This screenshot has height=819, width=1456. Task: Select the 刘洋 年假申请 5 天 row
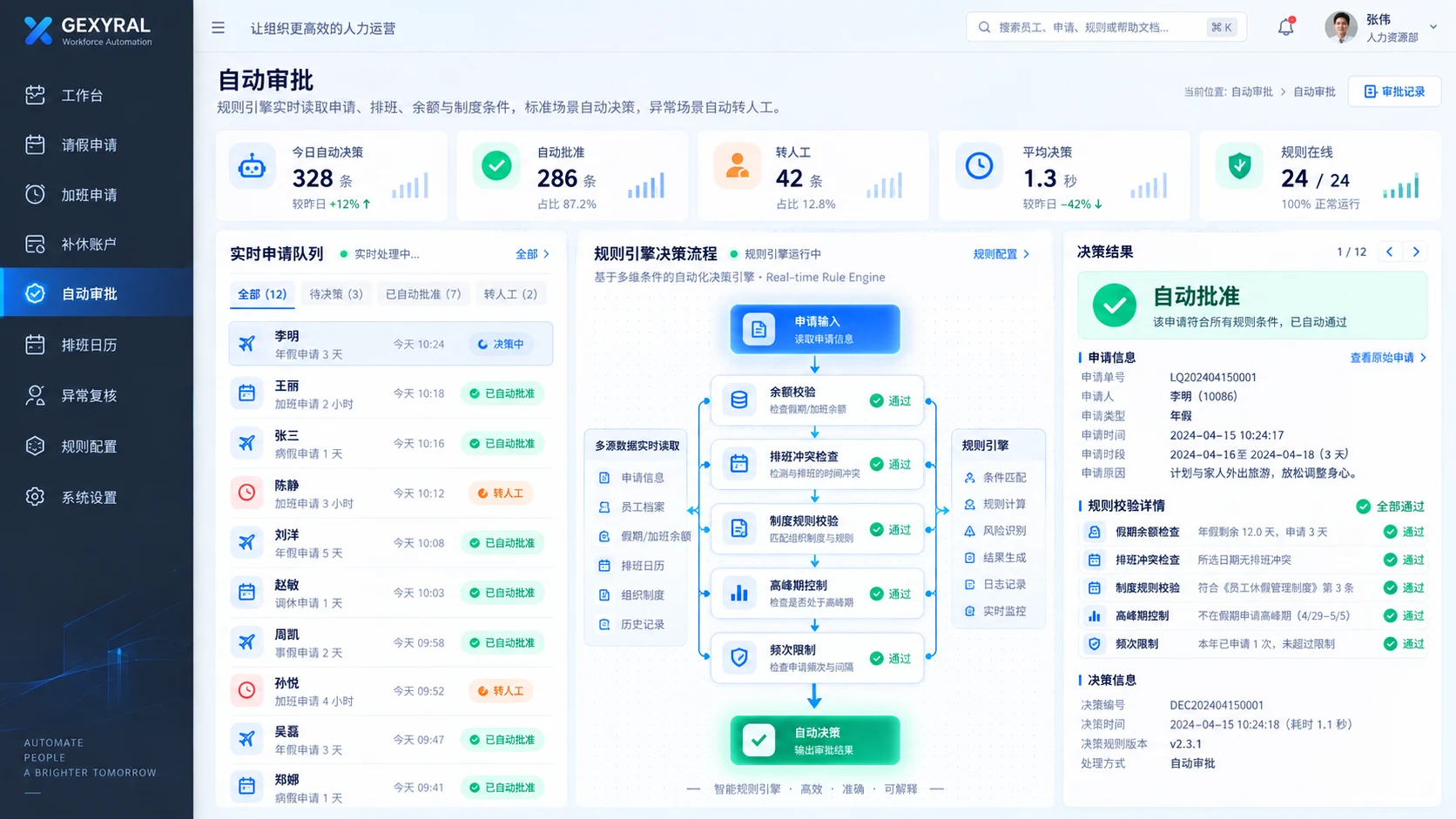(x=390, y=542)
